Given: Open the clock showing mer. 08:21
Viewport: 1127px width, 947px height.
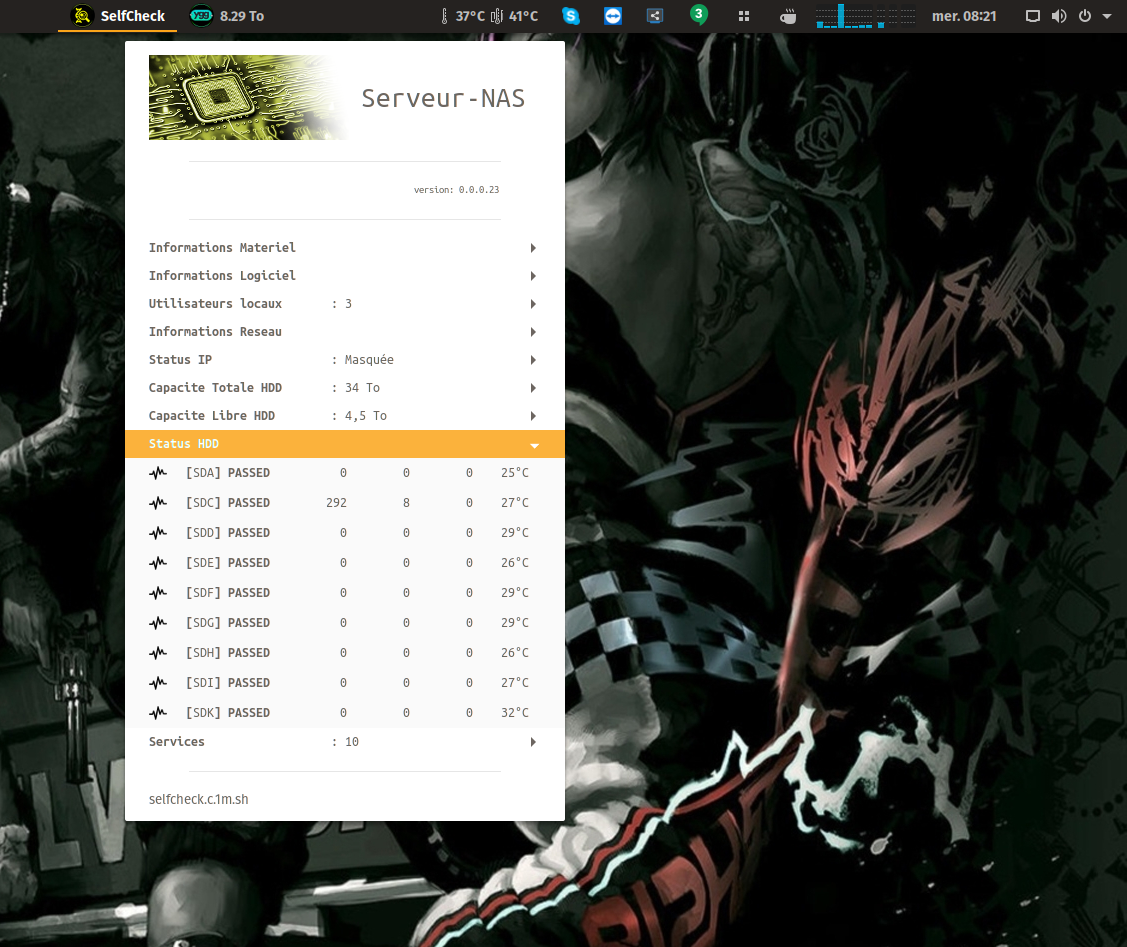Looking at the screenshot, I should (x=964, y=16).
